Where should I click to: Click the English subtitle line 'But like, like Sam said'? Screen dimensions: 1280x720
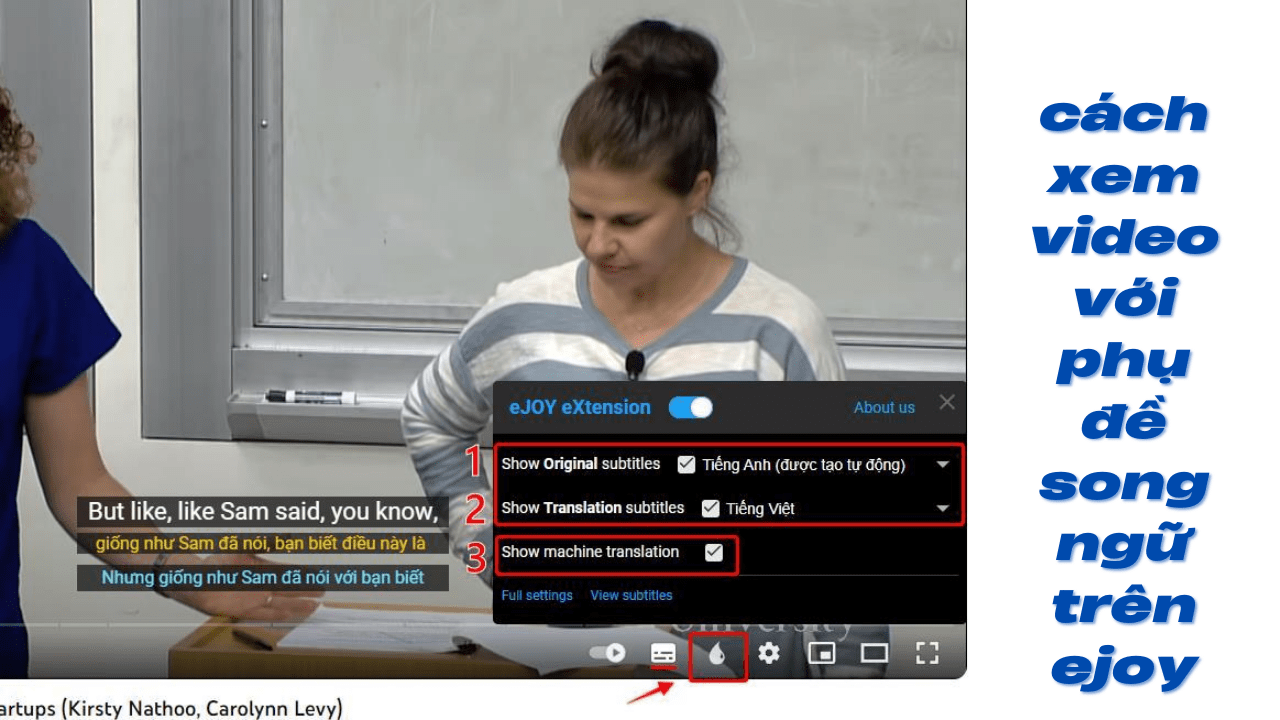(263, 512)
